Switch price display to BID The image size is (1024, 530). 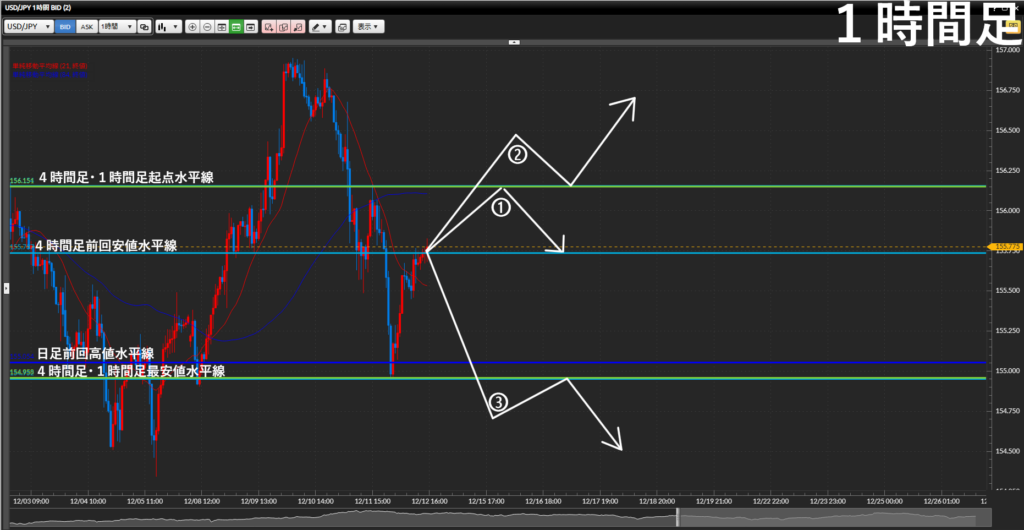[x=65, y=26]
